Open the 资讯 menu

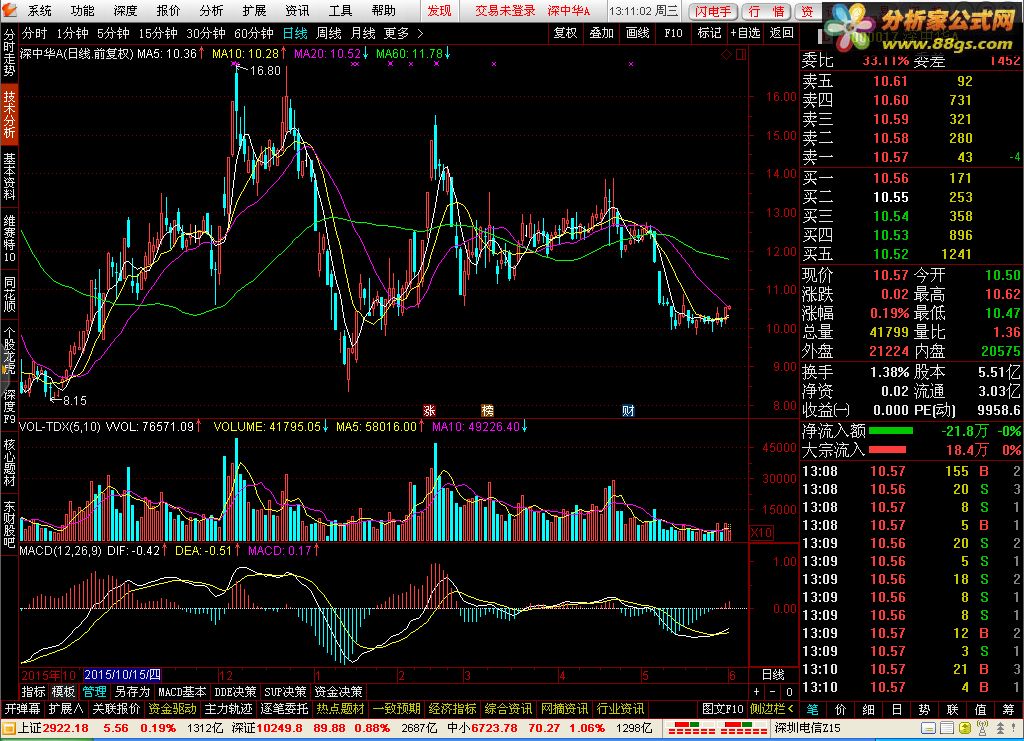pyautogui.click(x=297, y=10)
